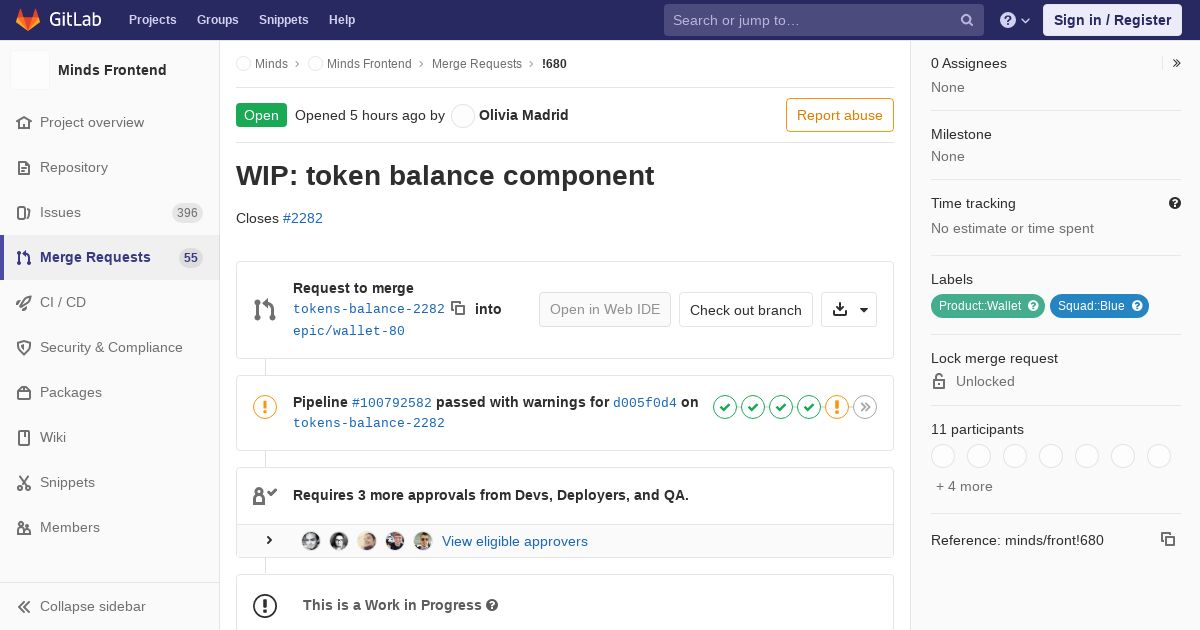Image resolution: width=1200 pixels, height=630 pixels.
Task: Open Groups menu in top bar
Action: pos(218,20)
